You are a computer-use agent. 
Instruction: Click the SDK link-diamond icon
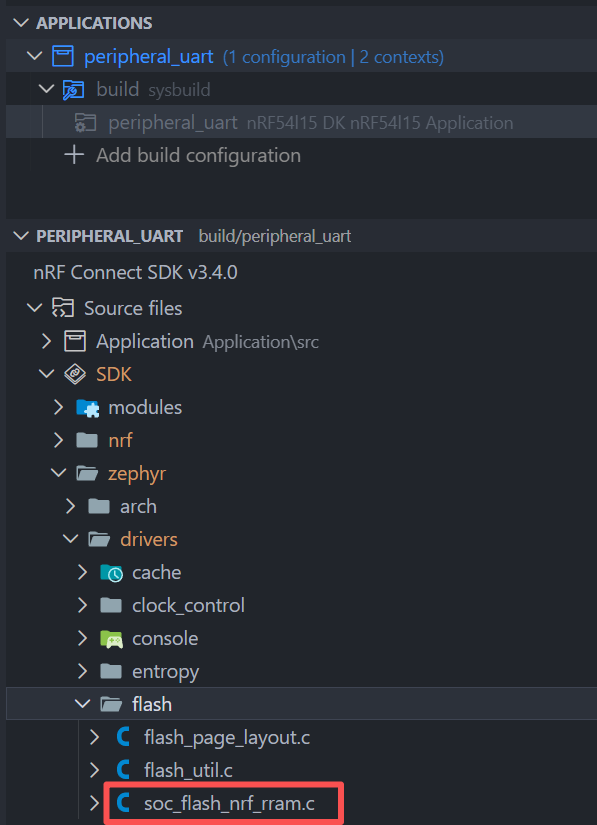click(x=75, y=374)
